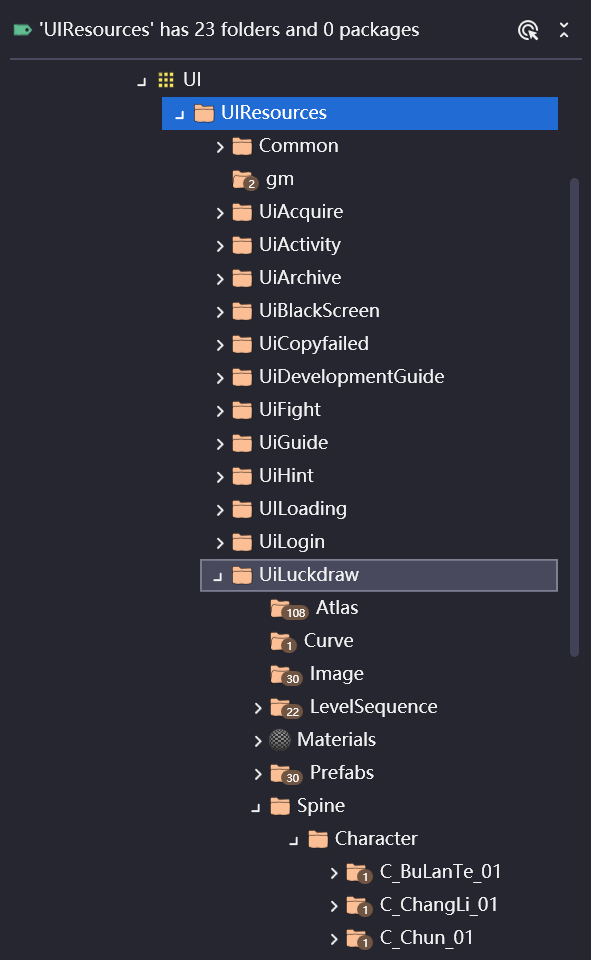
Task: Click the collapse-all arrows icon in header
Action: pos(564,30)
